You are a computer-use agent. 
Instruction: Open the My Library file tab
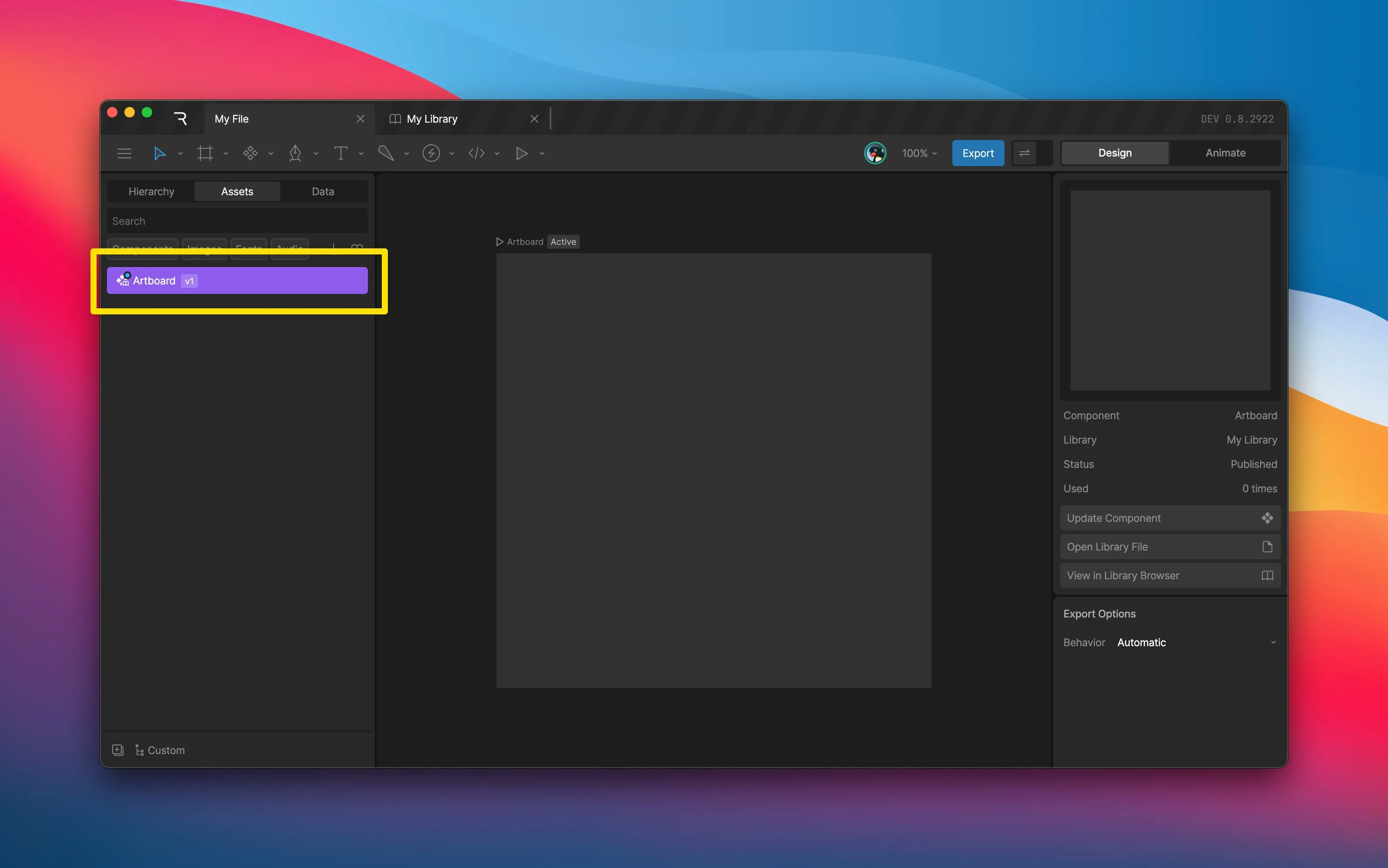click(432, 119)
